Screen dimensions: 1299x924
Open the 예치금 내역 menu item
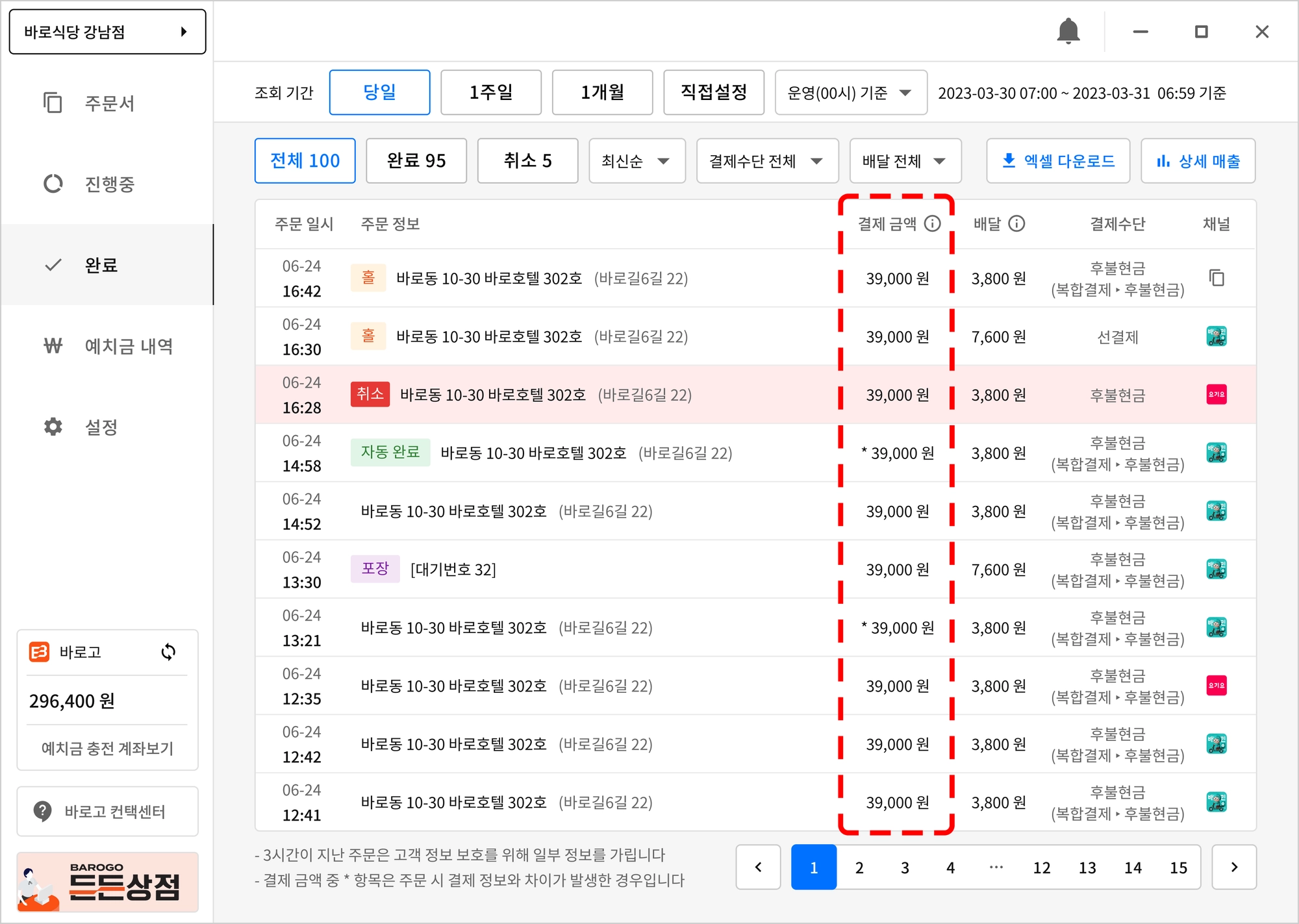128,346
